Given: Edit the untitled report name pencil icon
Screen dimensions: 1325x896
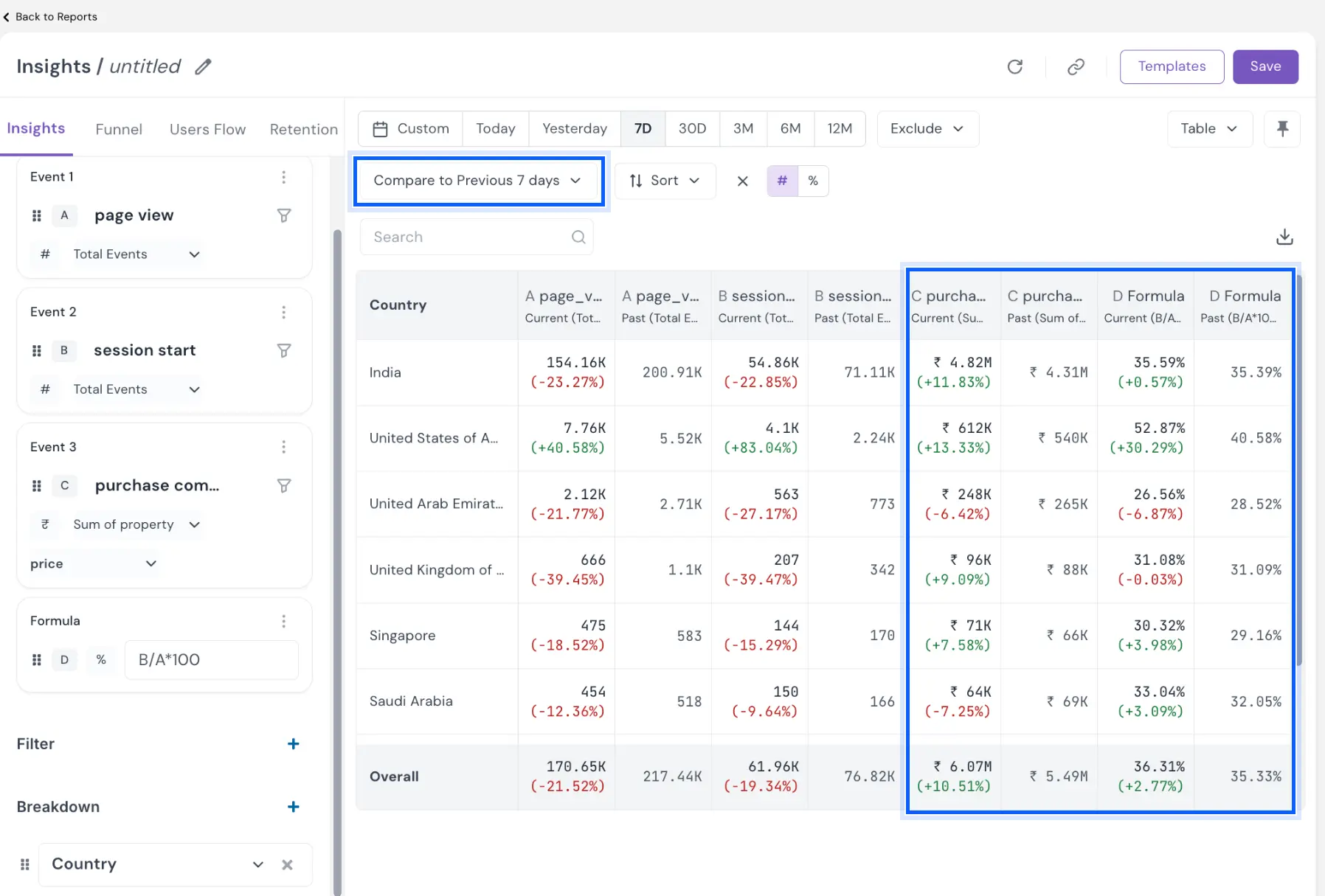Looking at the screenshot, I should click(203, 67).
